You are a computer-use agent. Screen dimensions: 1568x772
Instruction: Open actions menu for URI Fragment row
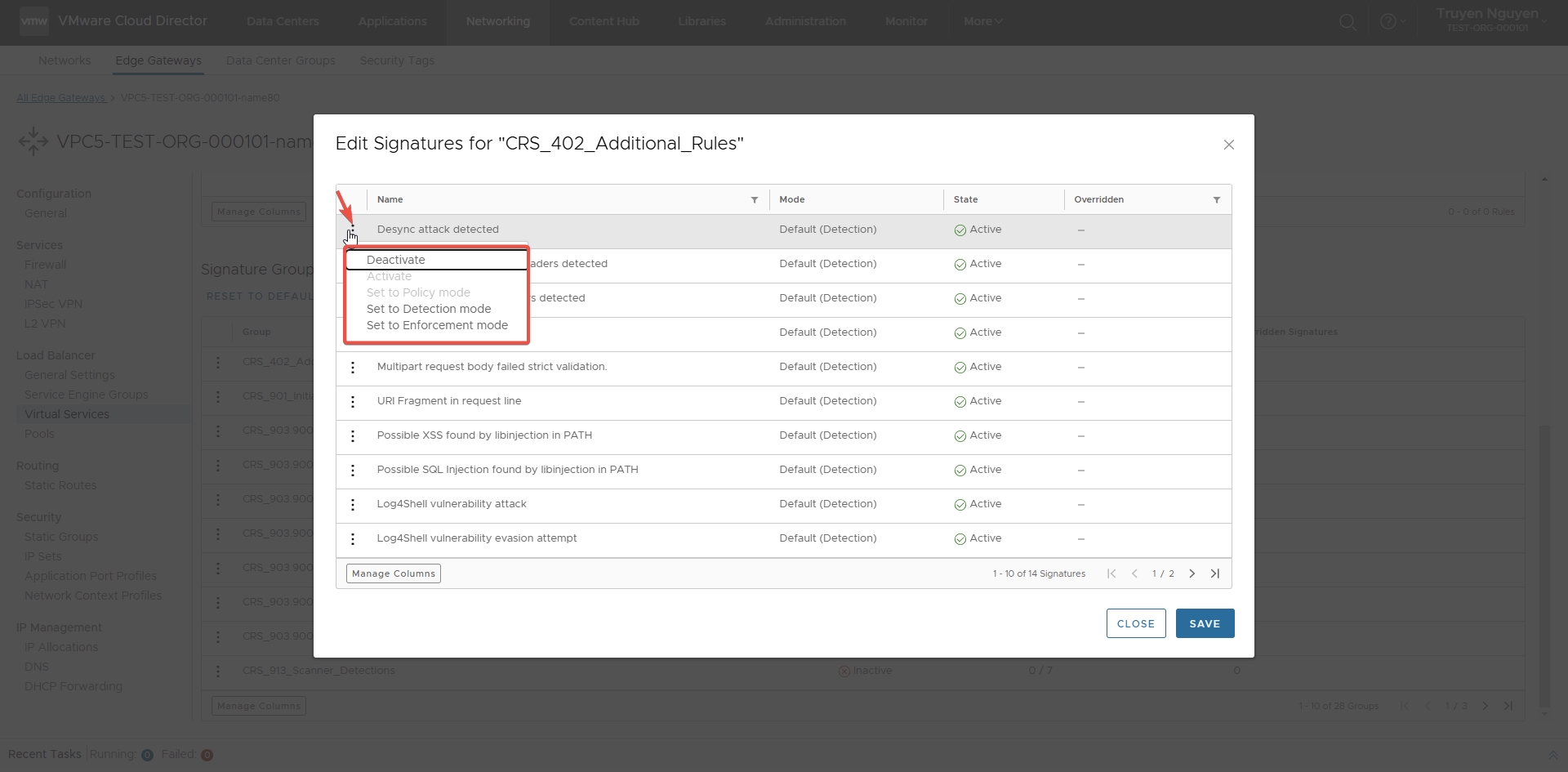point(353,402)
